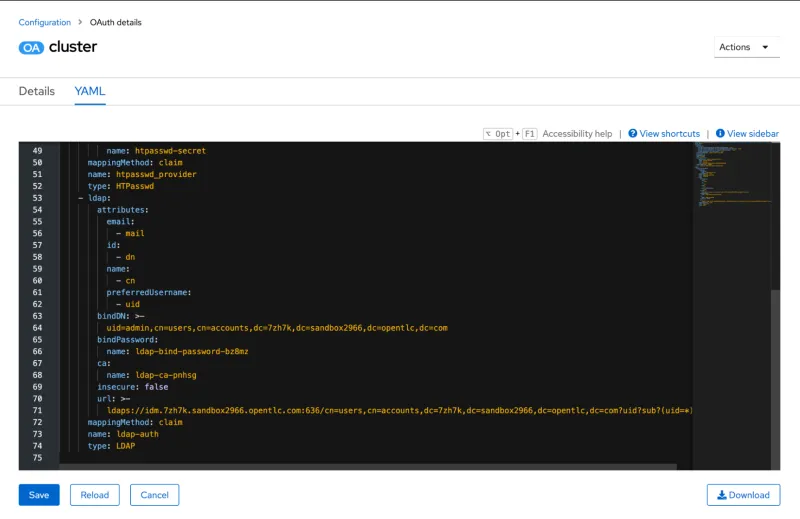Cancel editing the OAuth YAML

[x=155, y=495]
